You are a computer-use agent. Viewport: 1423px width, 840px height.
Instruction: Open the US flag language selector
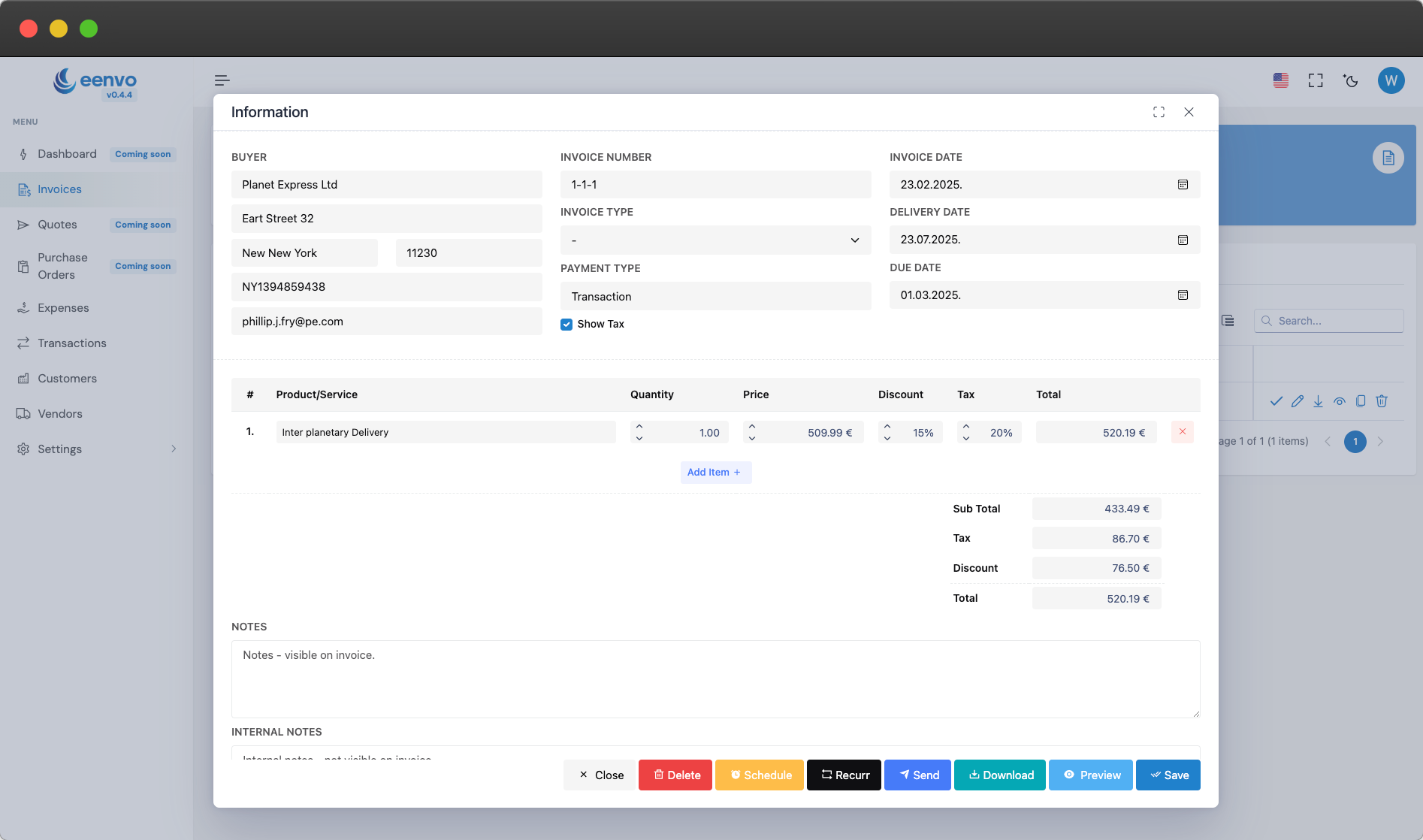point(1281,80)
